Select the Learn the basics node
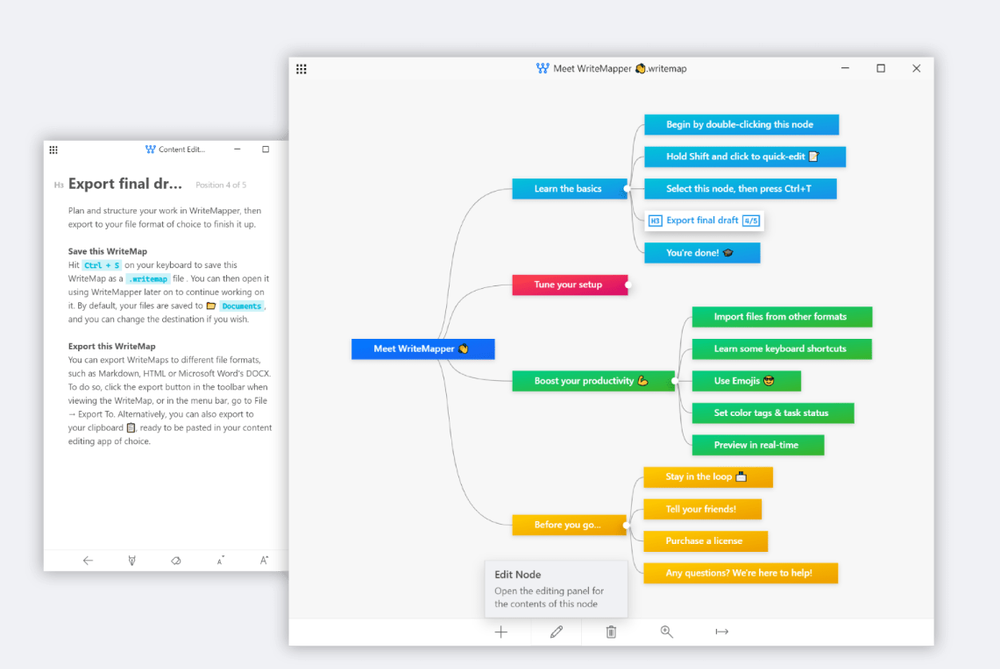This screenshot has width=1000, height=669. tap(569, 189)
